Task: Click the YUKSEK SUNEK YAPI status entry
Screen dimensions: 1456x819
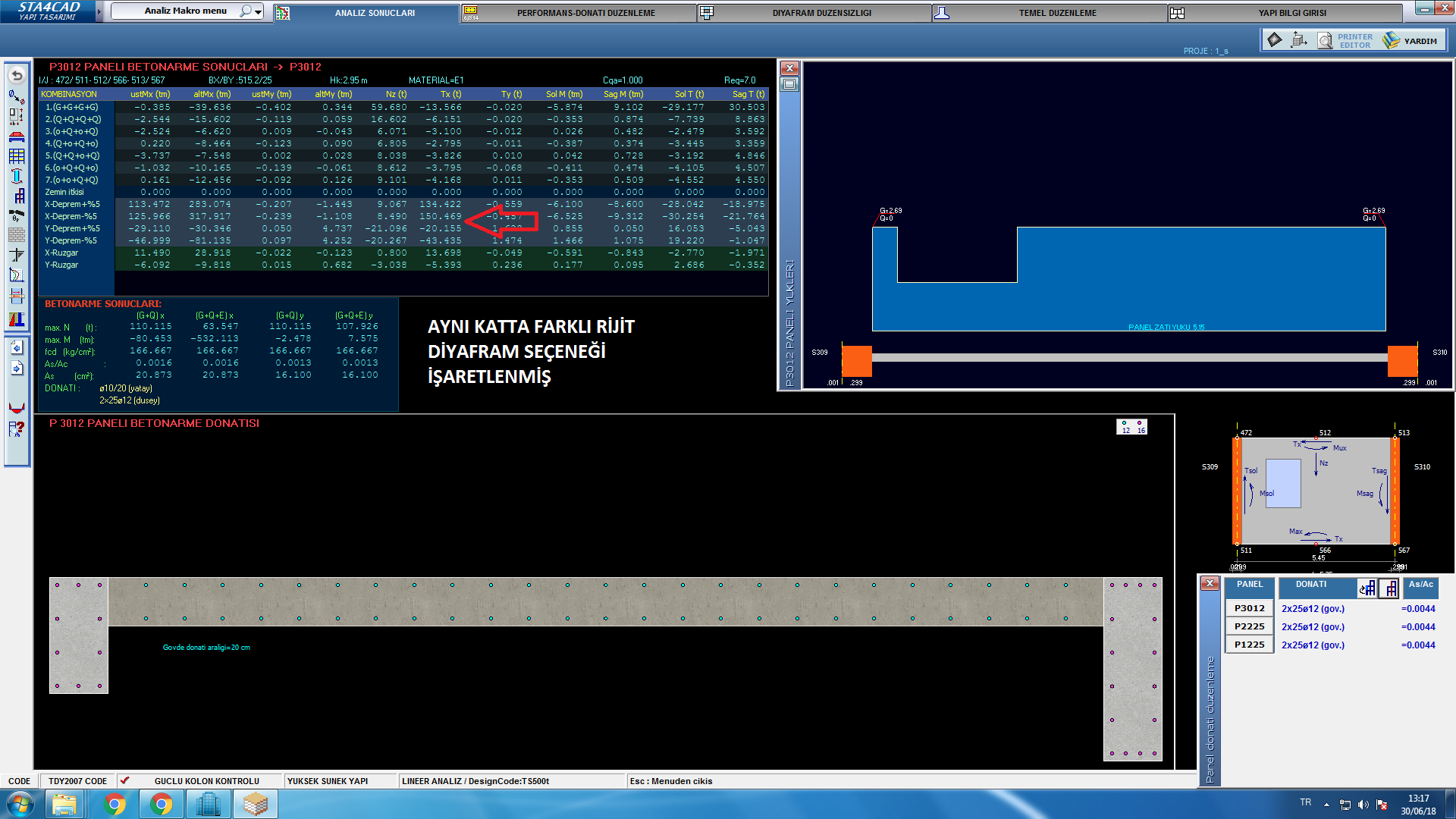Action: tap(328, 781)
